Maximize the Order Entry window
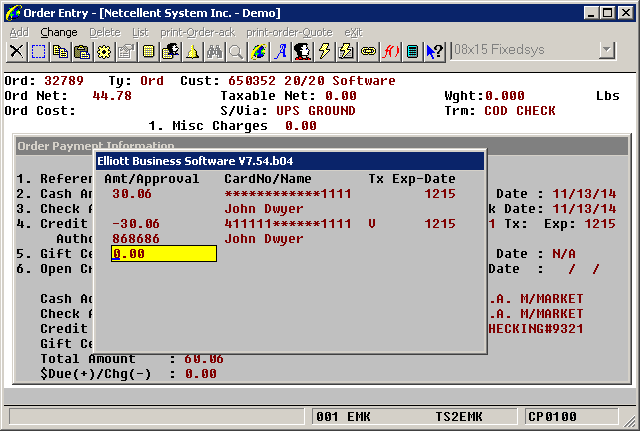Viewport: 640px width, 431px height. point(607,13)
